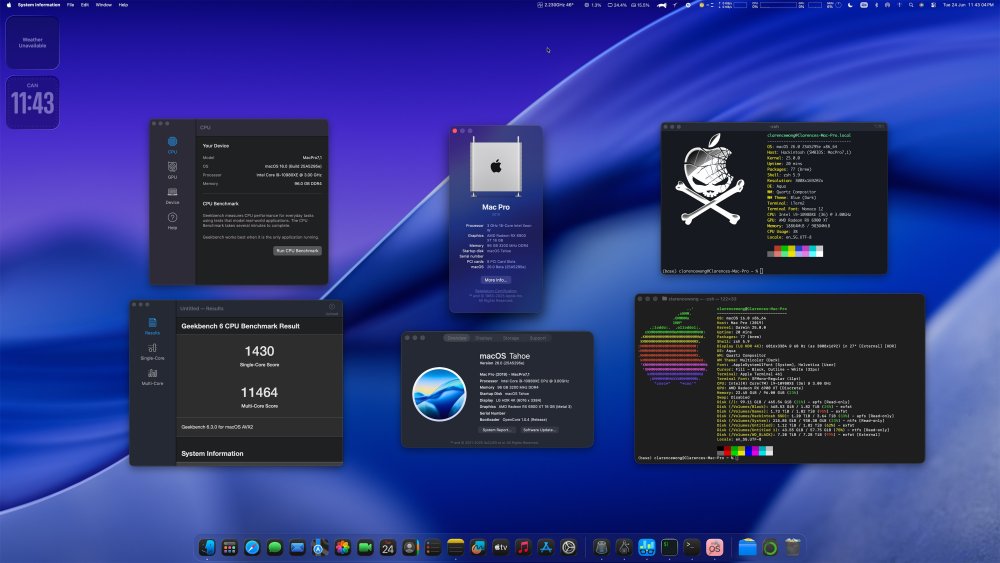The image size is (1000, 563).
Task: Open the blue folder stack in Dock
Action: tap(747, 547)
